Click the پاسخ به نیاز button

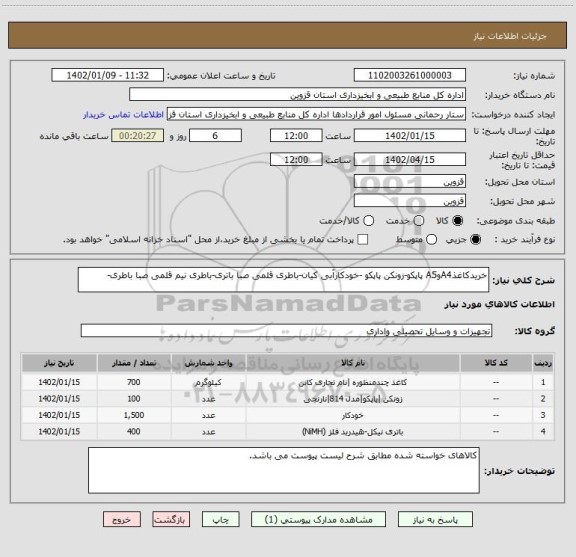click(x=435, y=520)
